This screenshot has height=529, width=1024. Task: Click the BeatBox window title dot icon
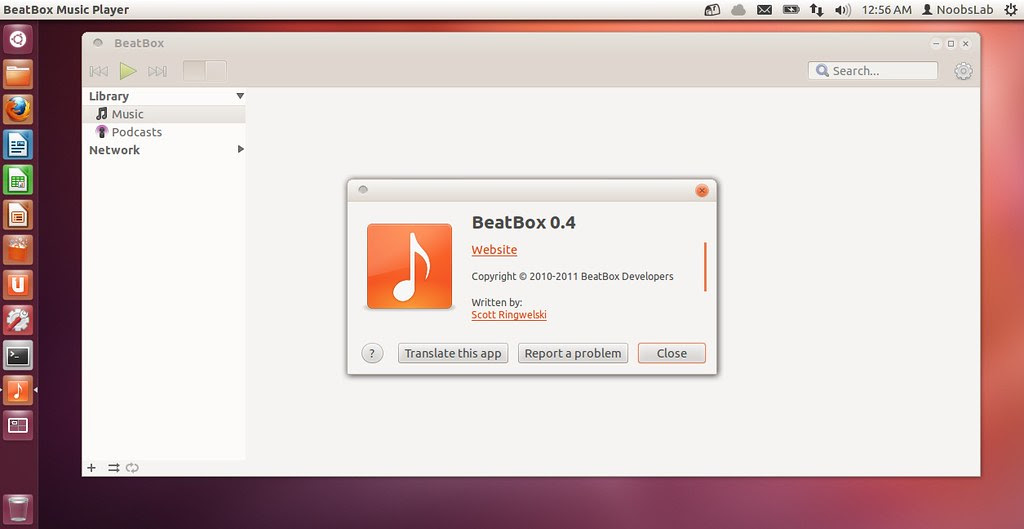click(x=98, y=43)
